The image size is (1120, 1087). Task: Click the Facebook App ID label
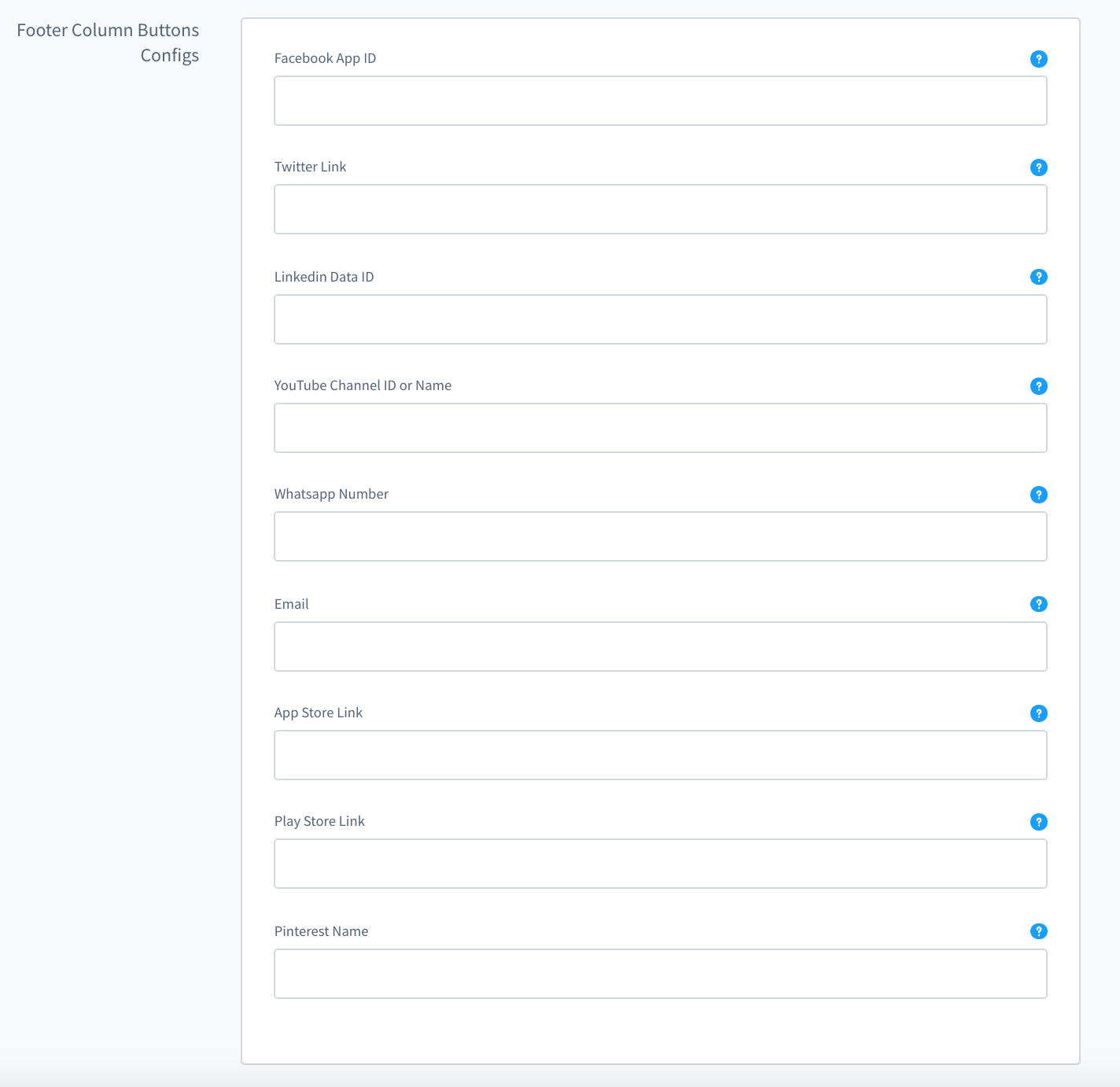(x=325, y=58)
